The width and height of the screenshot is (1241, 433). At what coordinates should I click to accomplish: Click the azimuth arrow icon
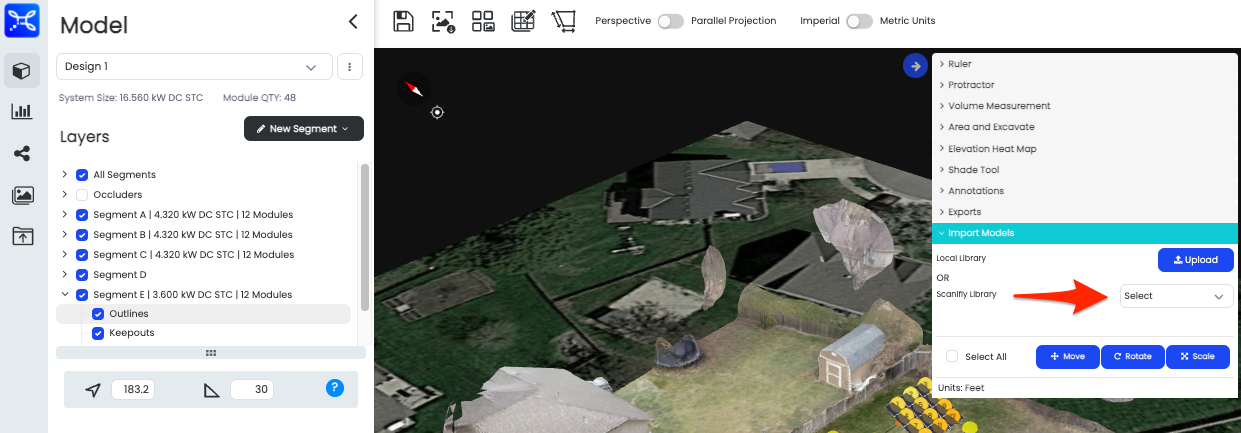[93, 390]
